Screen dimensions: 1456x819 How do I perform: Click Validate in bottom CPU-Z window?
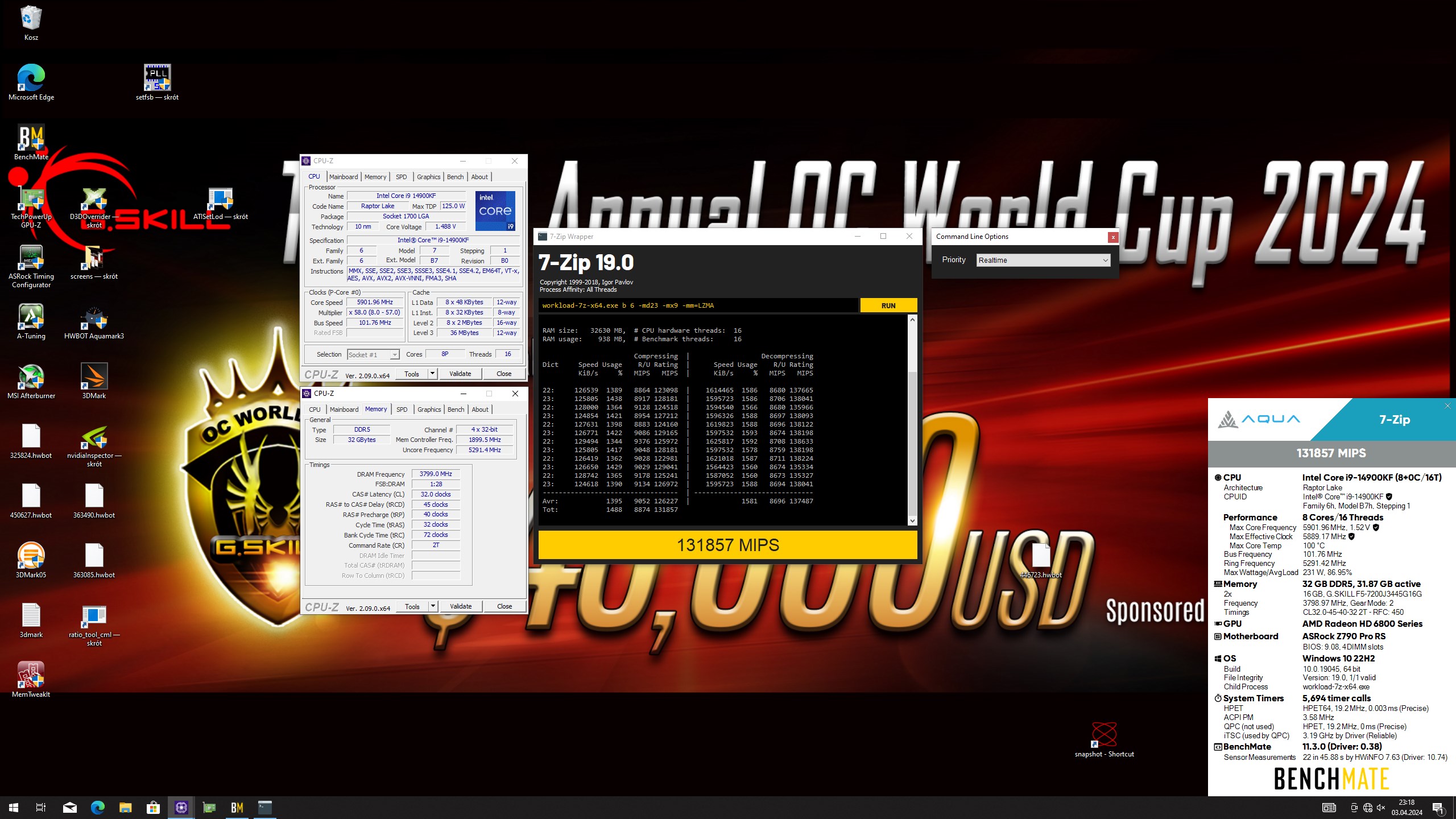pos(461,606)
